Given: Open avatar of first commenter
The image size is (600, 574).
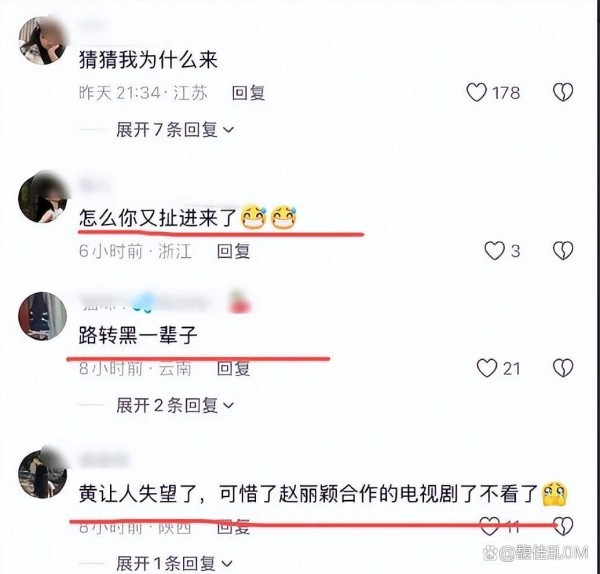Looking at the screenshot, I should (x=42, y=41).
